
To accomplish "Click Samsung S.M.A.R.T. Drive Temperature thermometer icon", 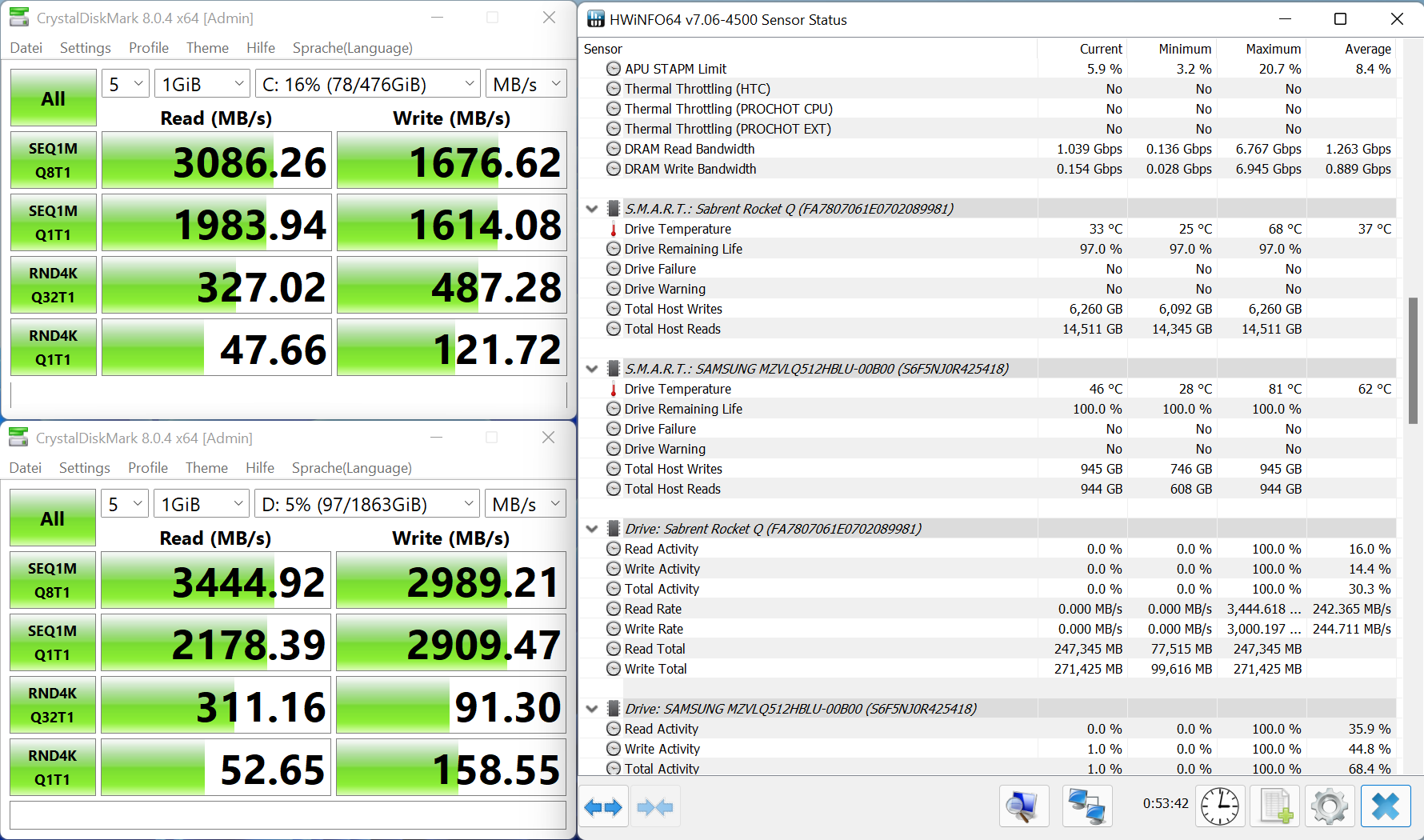I will click(x=614, y=389).
